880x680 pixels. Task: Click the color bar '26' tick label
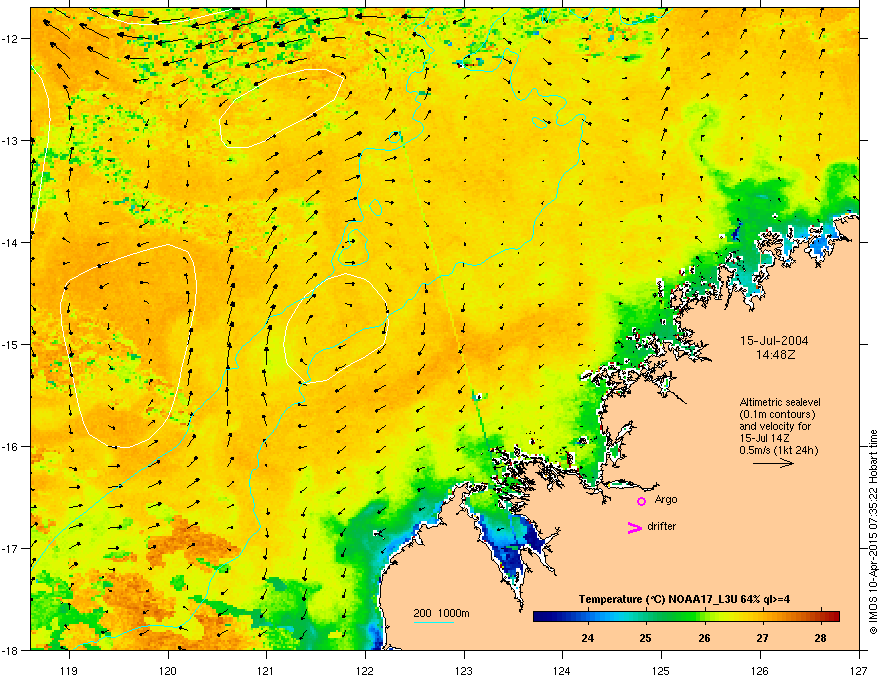pyautogui.click(x=704, y=638)
